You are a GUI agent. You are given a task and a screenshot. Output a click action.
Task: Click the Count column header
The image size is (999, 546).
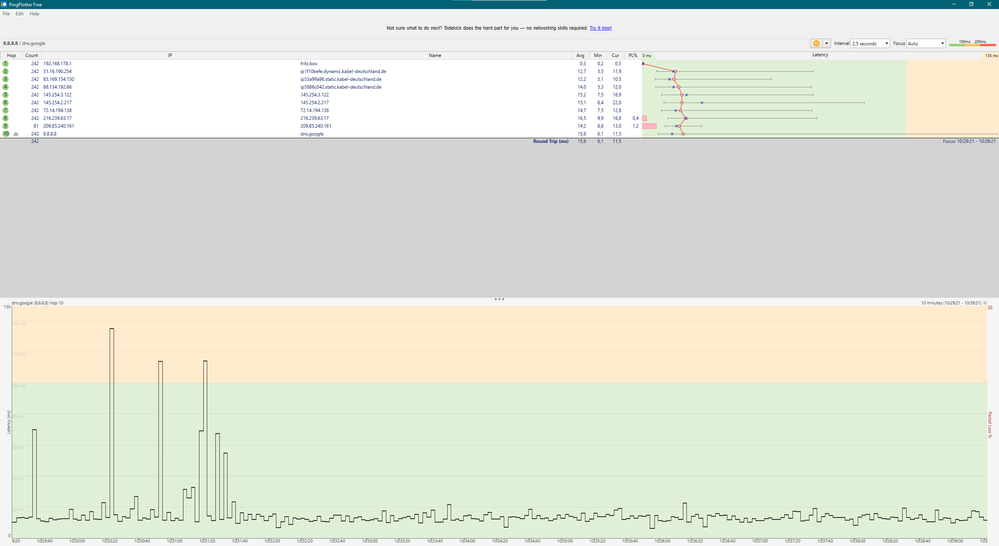(31, 55)
